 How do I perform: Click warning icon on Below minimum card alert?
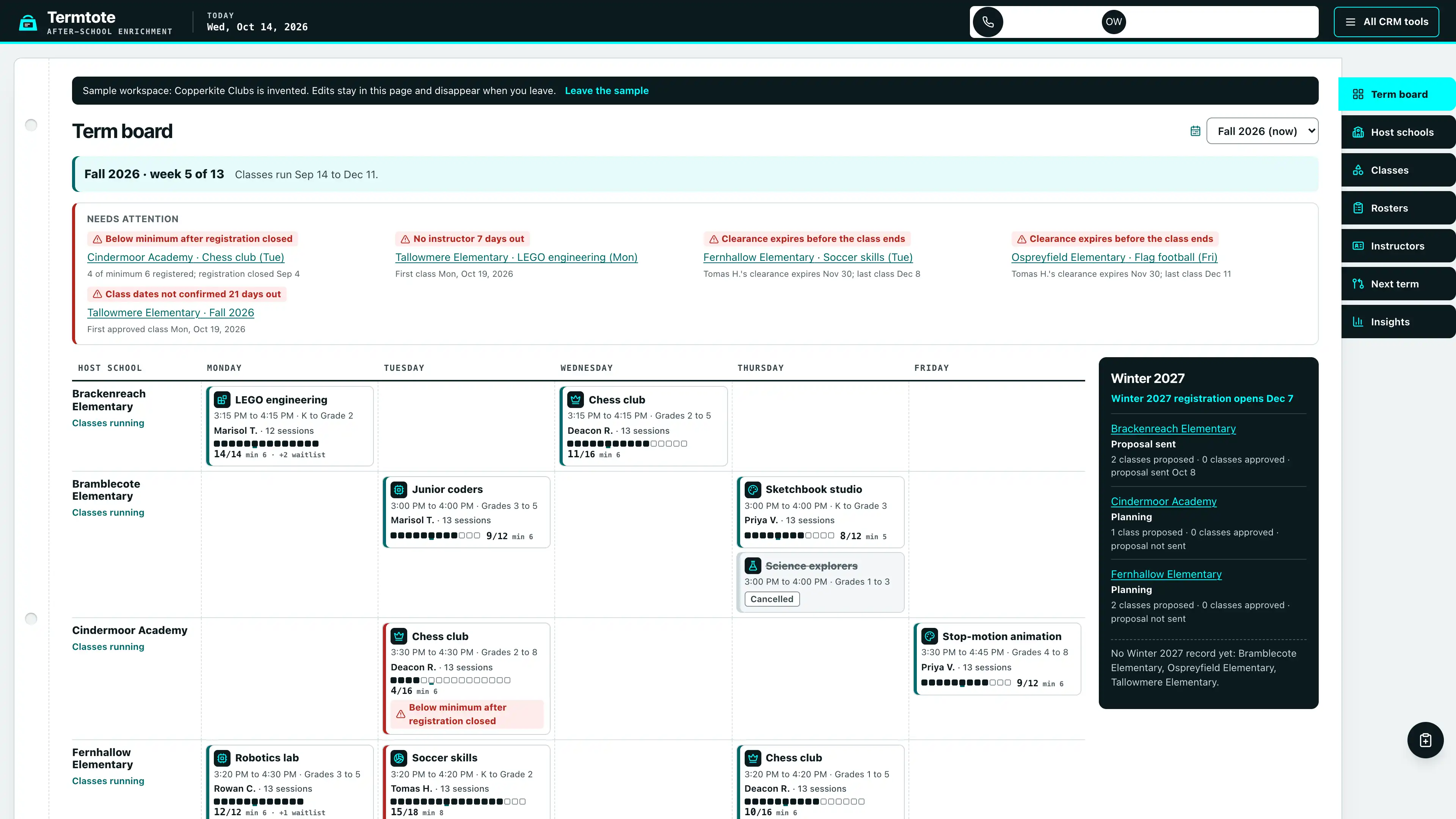point(401,714)
